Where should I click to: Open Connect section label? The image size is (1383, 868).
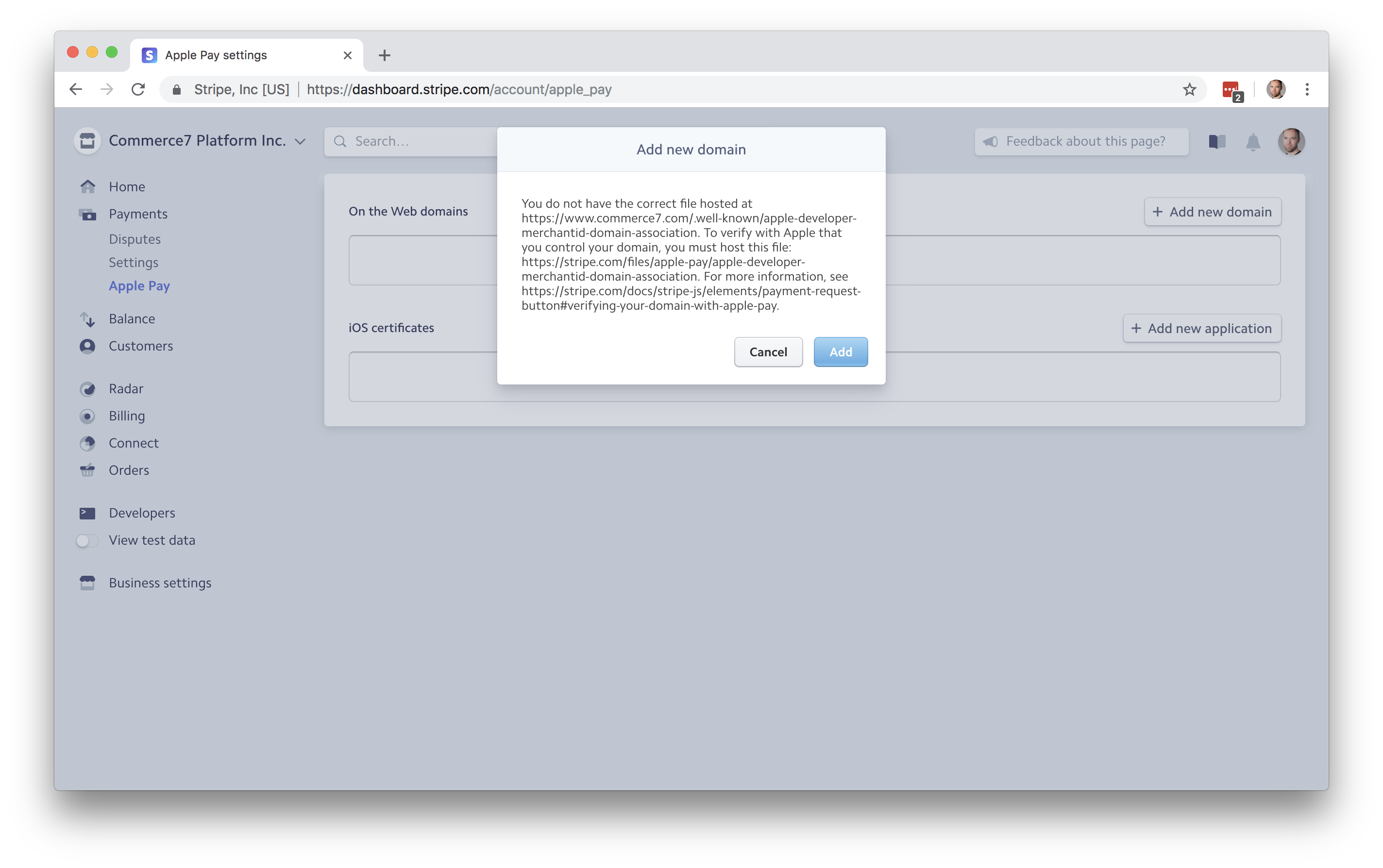click(134, 443)
